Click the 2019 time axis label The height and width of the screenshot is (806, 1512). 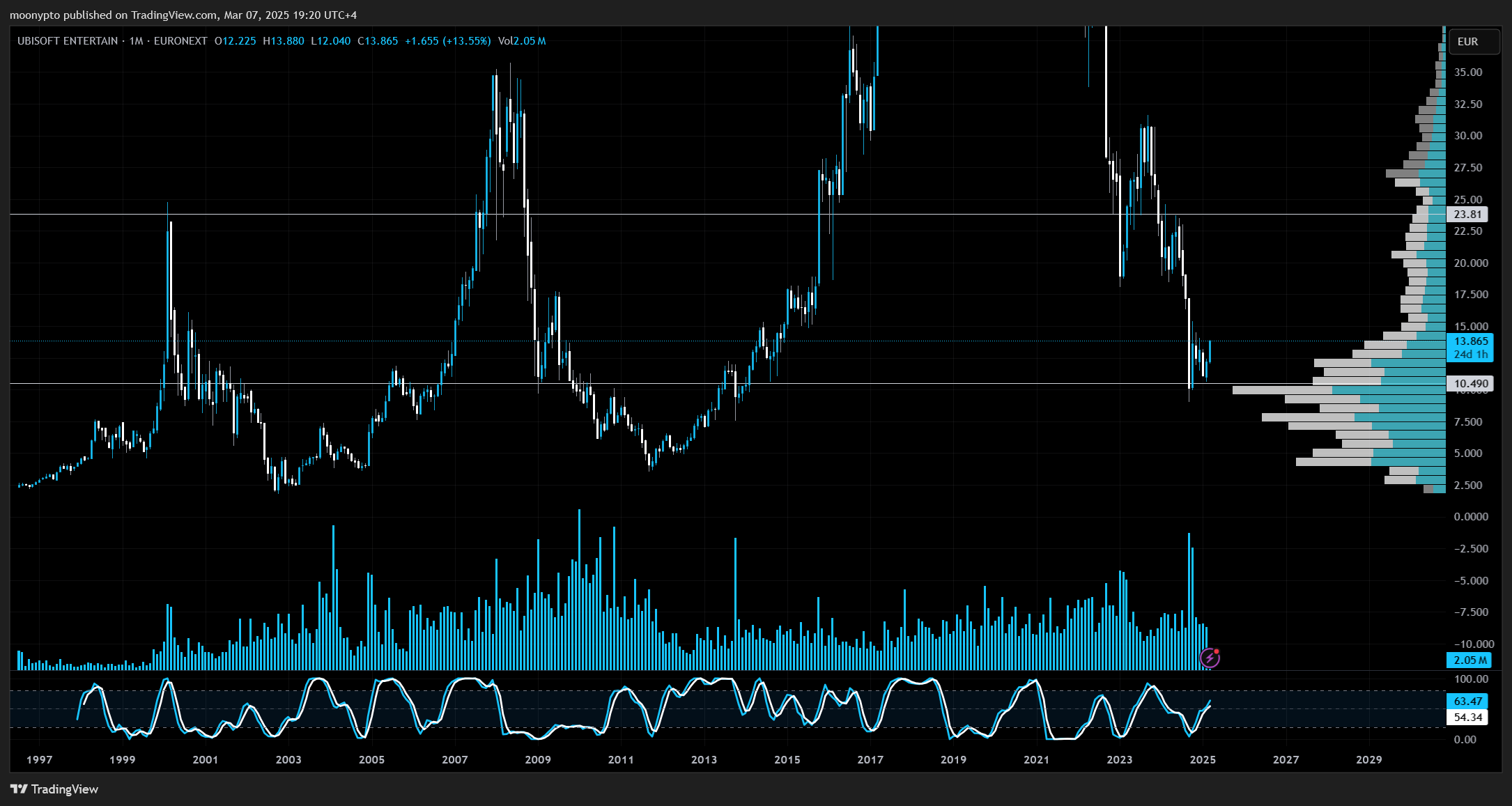pos(953,760)
